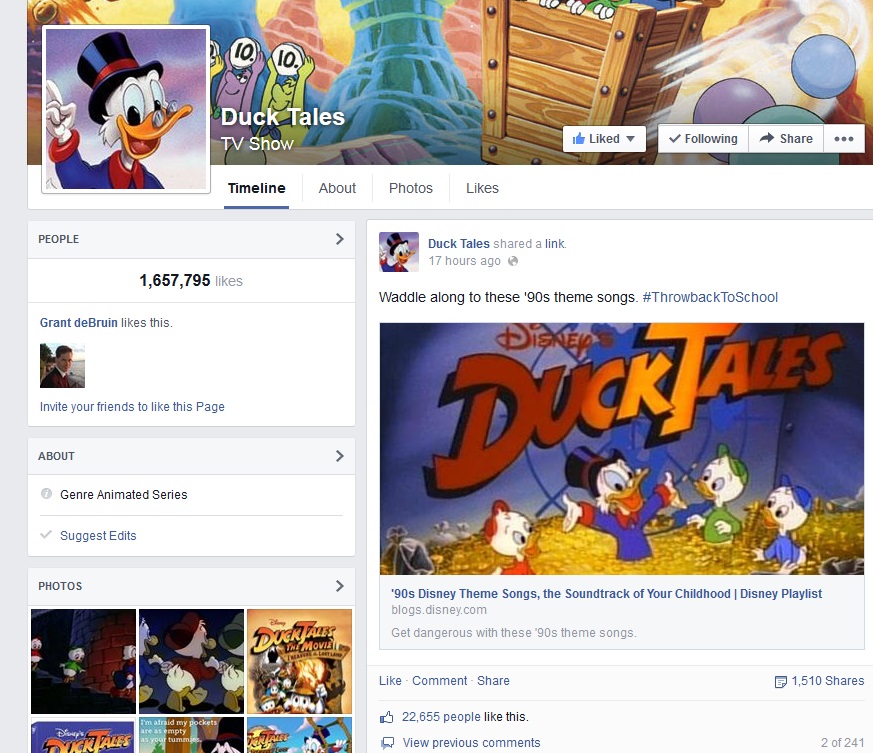
Task: Click the thumbs-up icon beside 22,655 people
Action: pyautogui.click(x=387, y=717)
